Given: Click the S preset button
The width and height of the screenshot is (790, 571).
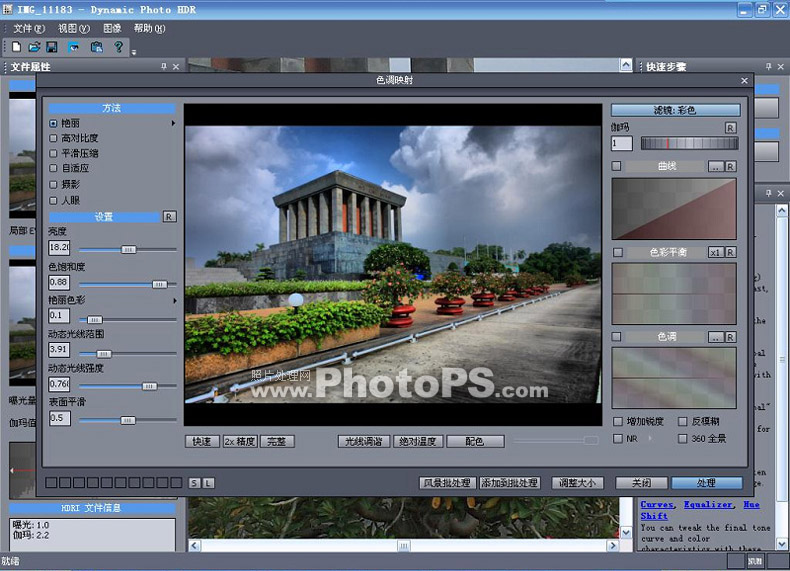Looking at the screenshot, I should tap(194, 483).
